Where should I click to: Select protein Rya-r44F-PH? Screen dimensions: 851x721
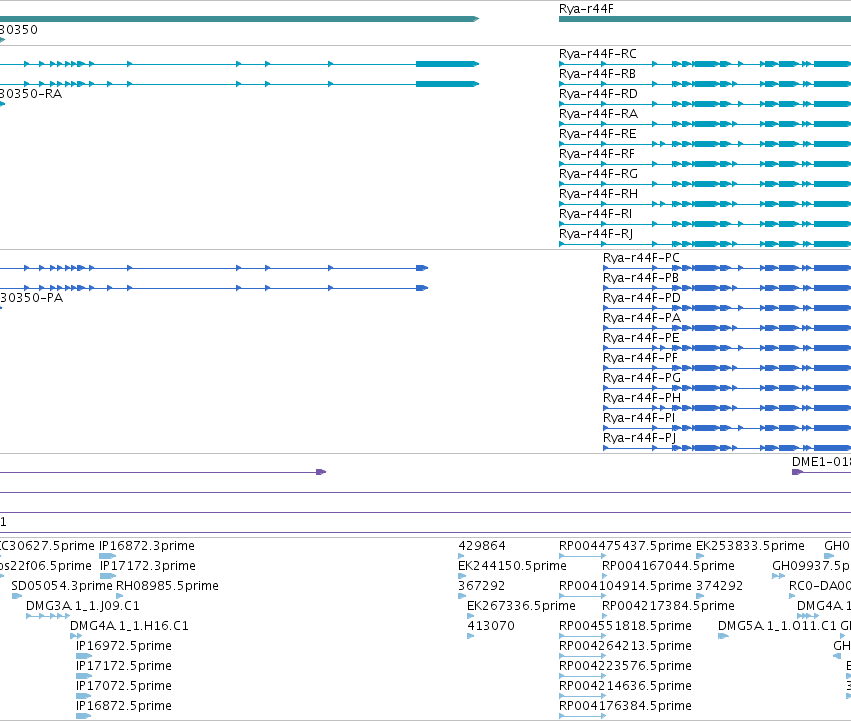642,398
